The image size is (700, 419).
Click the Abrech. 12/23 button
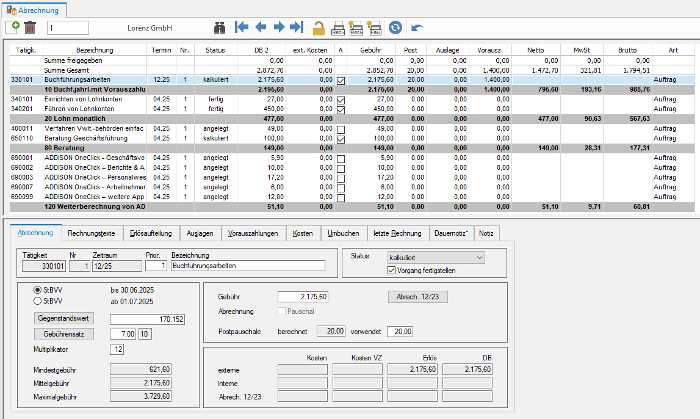pos(418,297)
